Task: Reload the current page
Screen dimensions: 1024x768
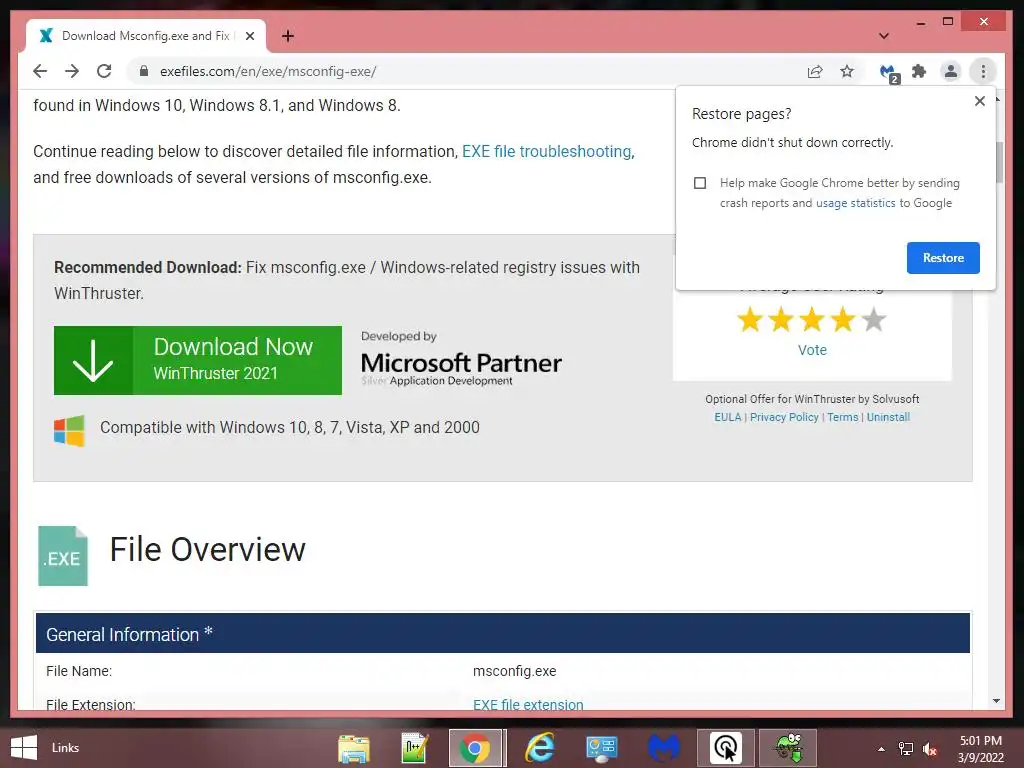Action: pyautogui.click(x=104, y=71)
